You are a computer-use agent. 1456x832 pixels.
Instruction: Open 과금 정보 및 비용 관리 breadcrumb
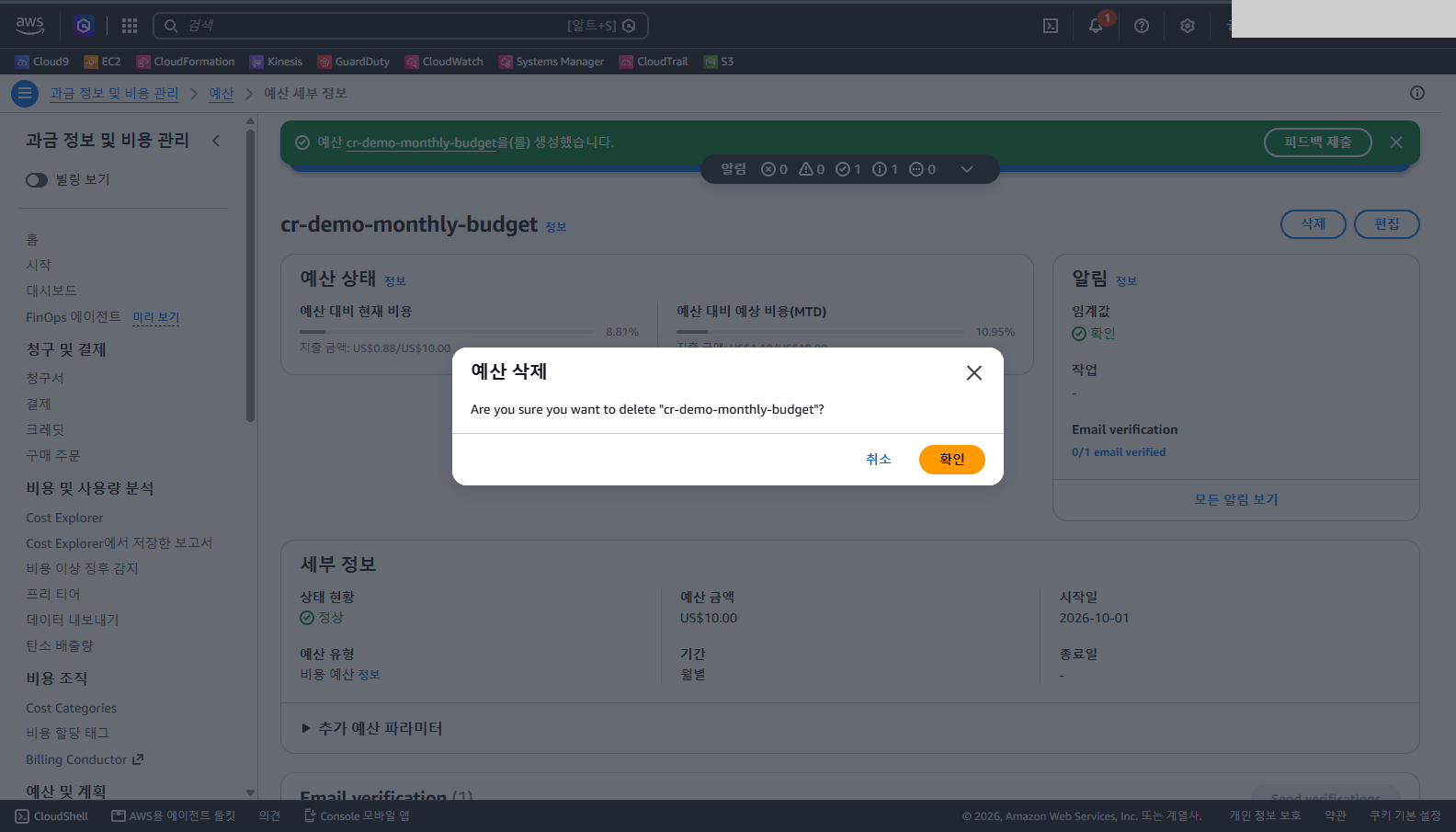click(114, 94)
